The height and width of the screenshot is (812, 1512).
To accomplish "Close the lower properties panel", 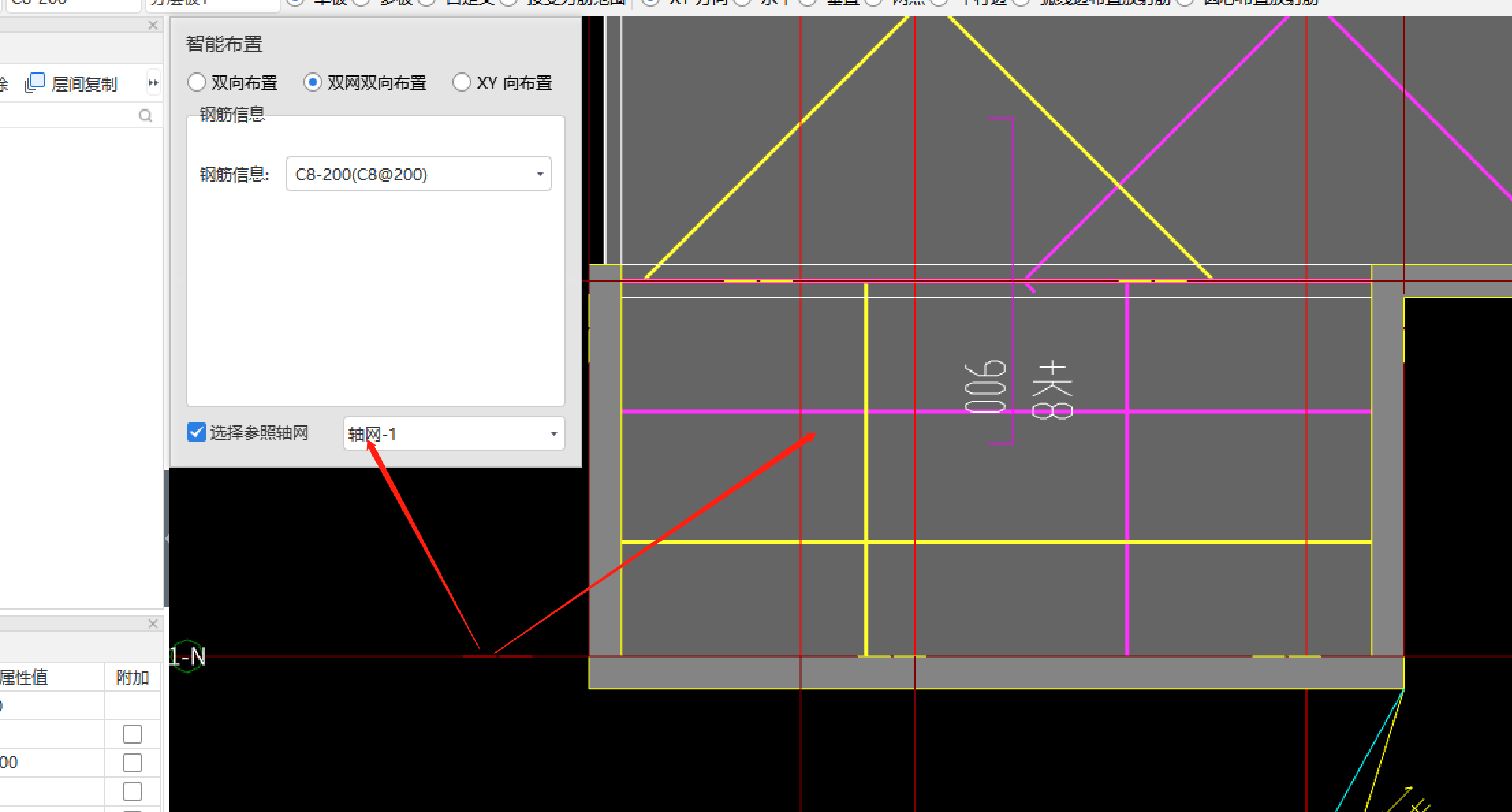I will [x=153, y=623].
